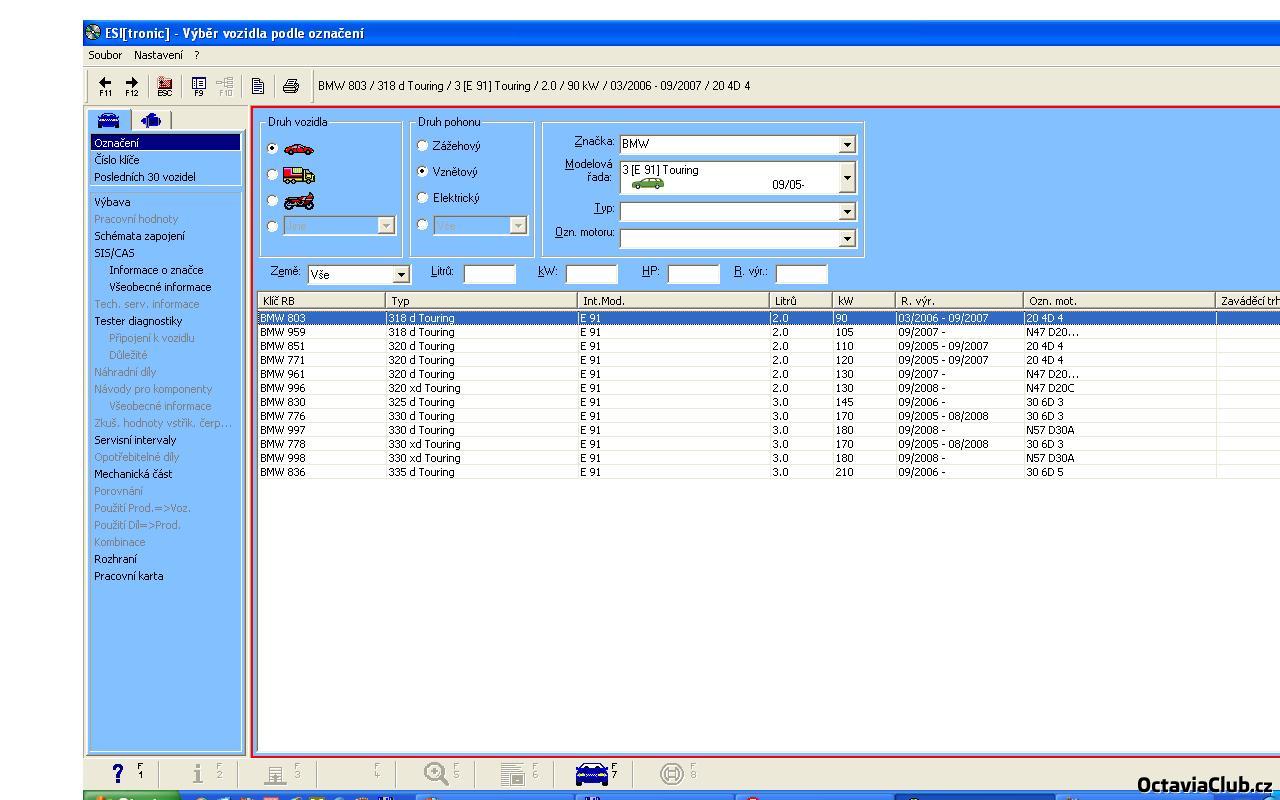The image size is (1280, 800).
Task: Click the printer icon in toolbar
Action: (x=291, y=86)
